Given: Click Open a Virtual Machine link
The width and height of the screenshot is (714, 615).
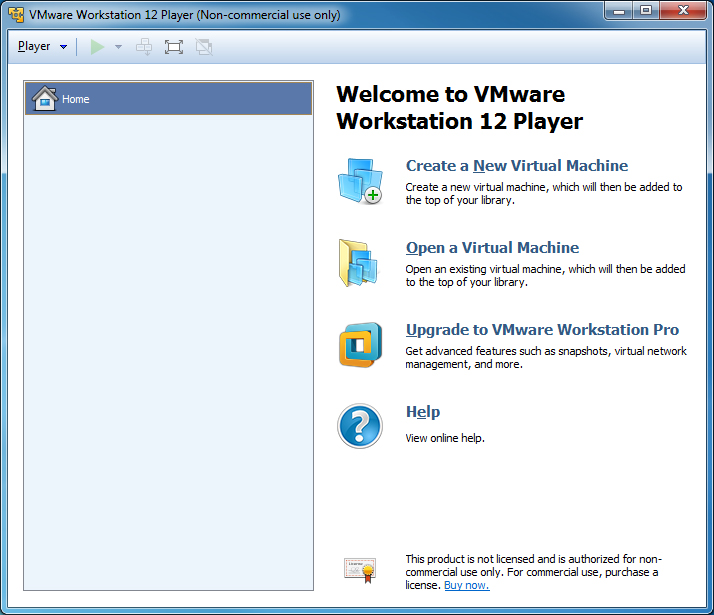Looking at the screenshot, I should pyautogui.click(x=492, y=248).
